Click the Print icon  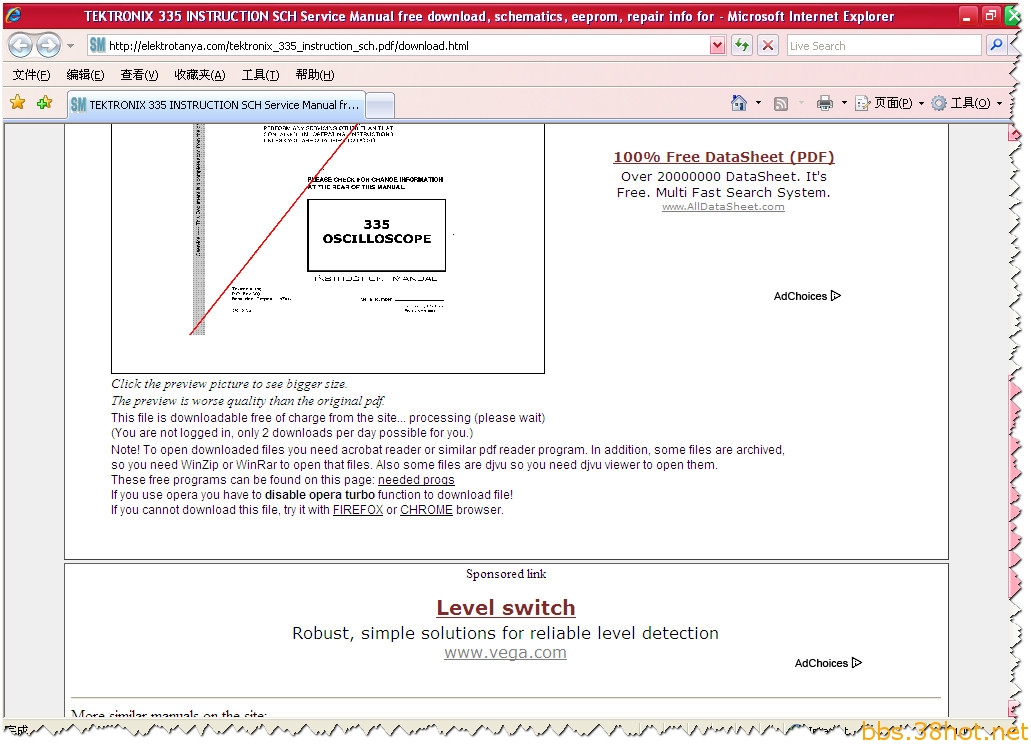[825, 103]
